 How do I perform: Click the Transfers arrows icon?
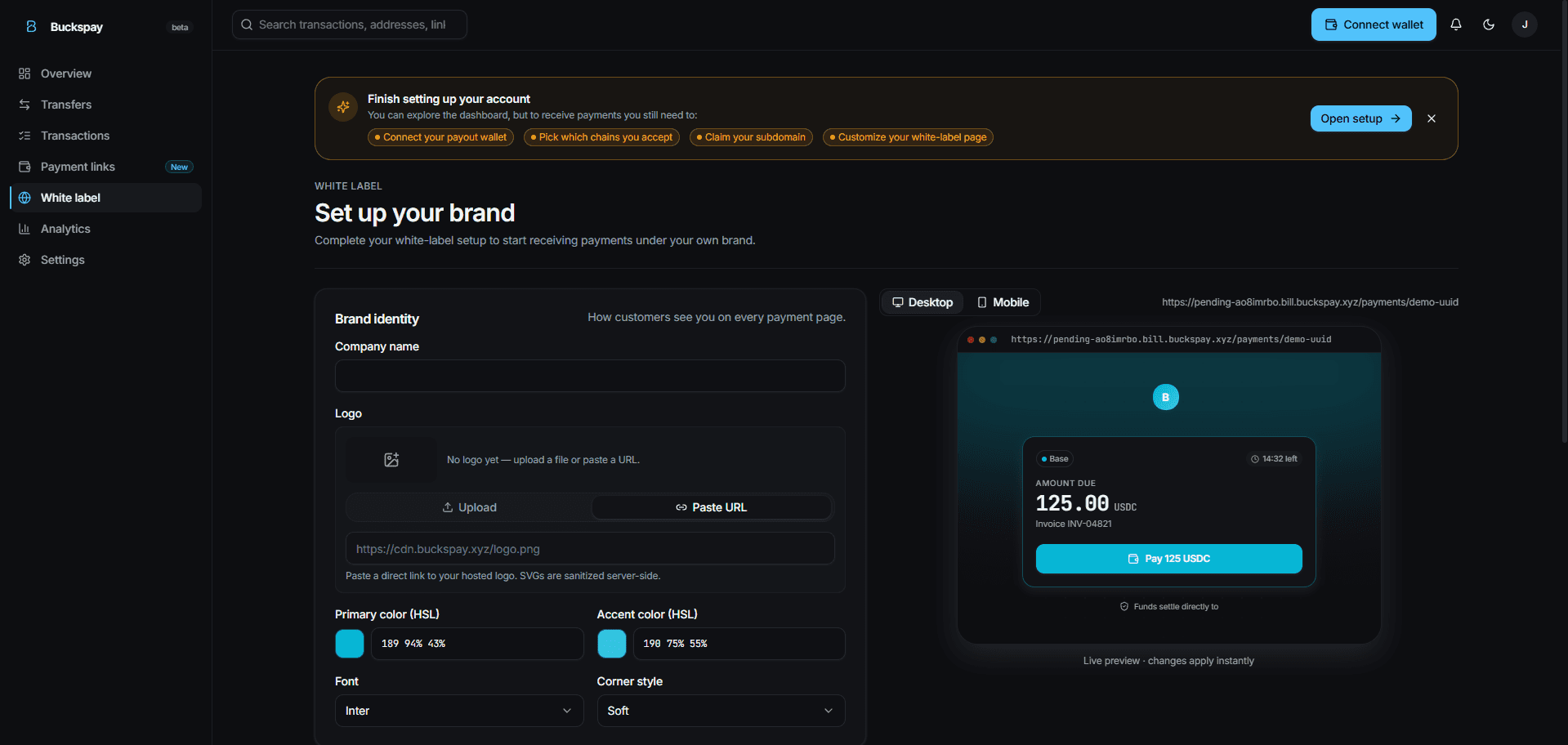(x=25, y=105)
